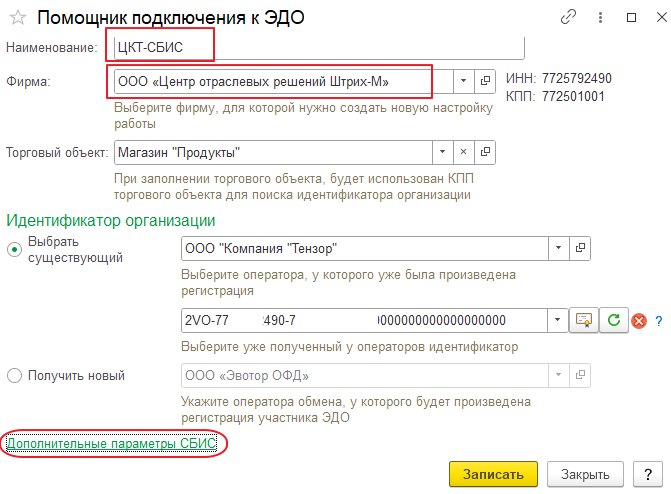The width and height of the screenshot is (671, 494).
Task: Open Дополнительные параметры СБИС link
Action: (x=112, y=443)
